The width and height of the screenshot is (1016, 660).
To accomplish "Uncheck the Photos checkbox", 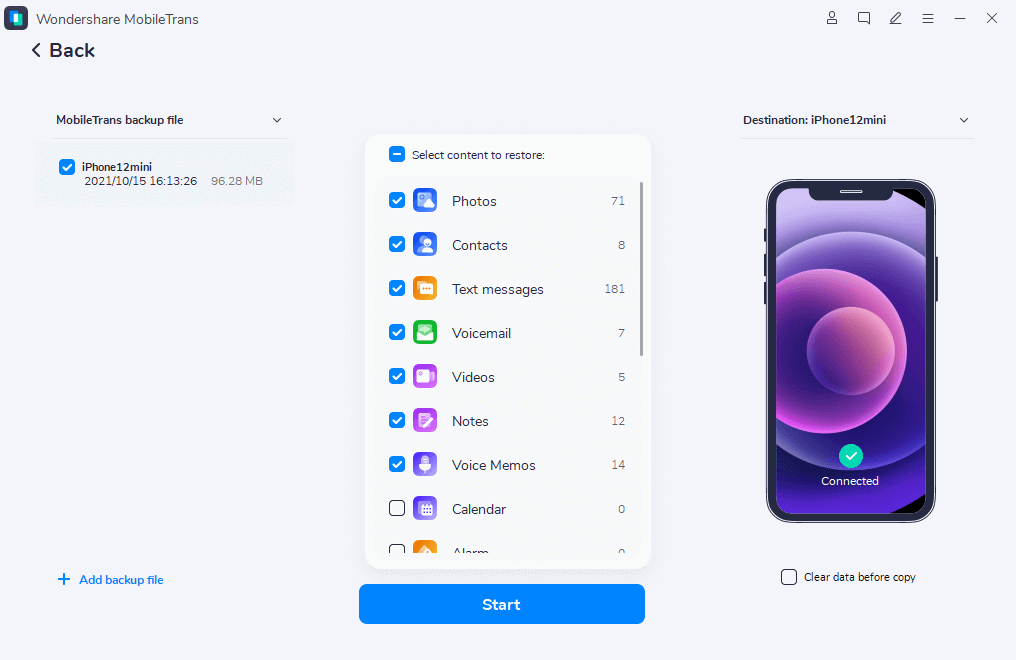I will (397, 201).
